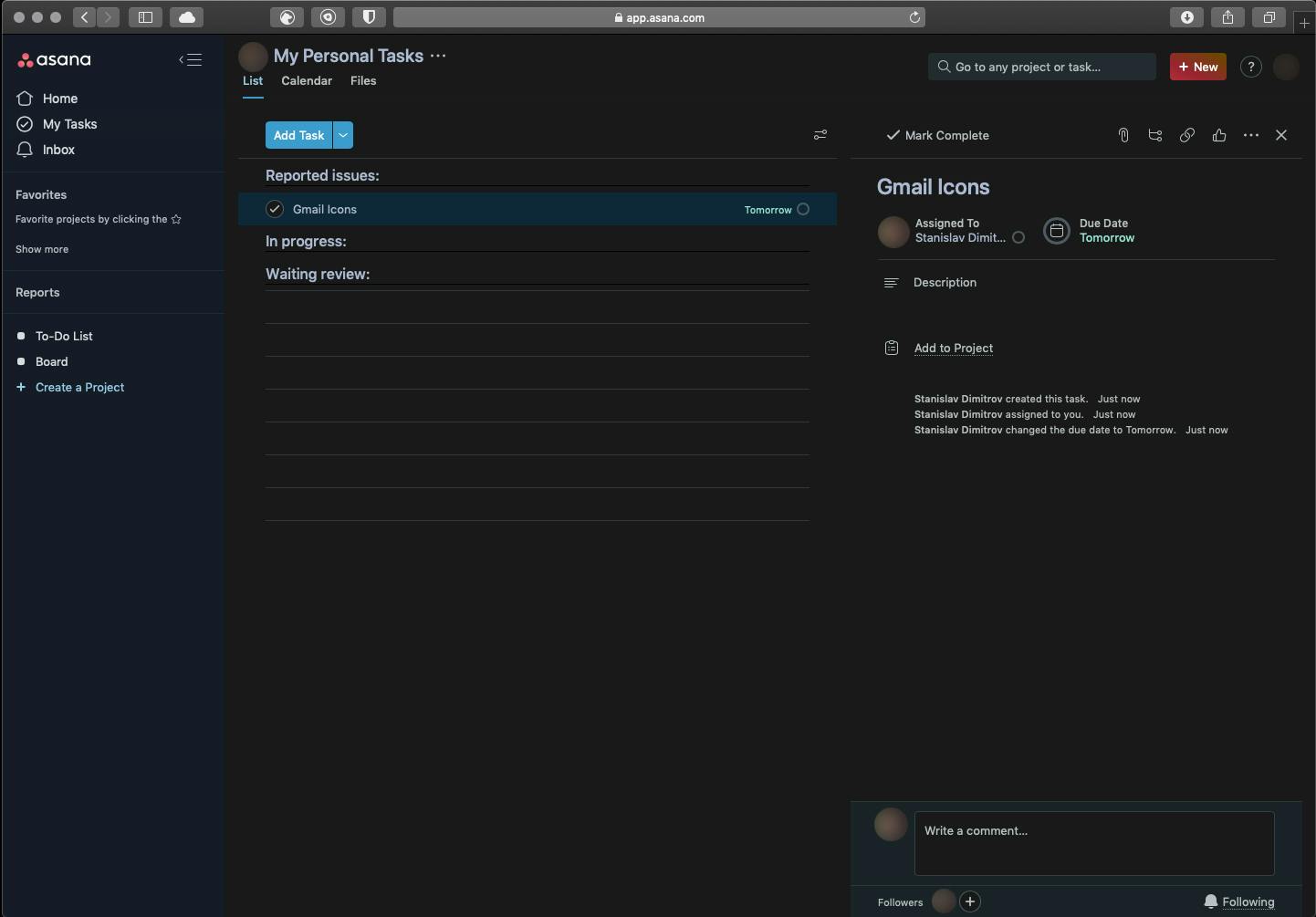Open the task list filter settings
This screenshot has height=917, width=1316.
point(820,135)
